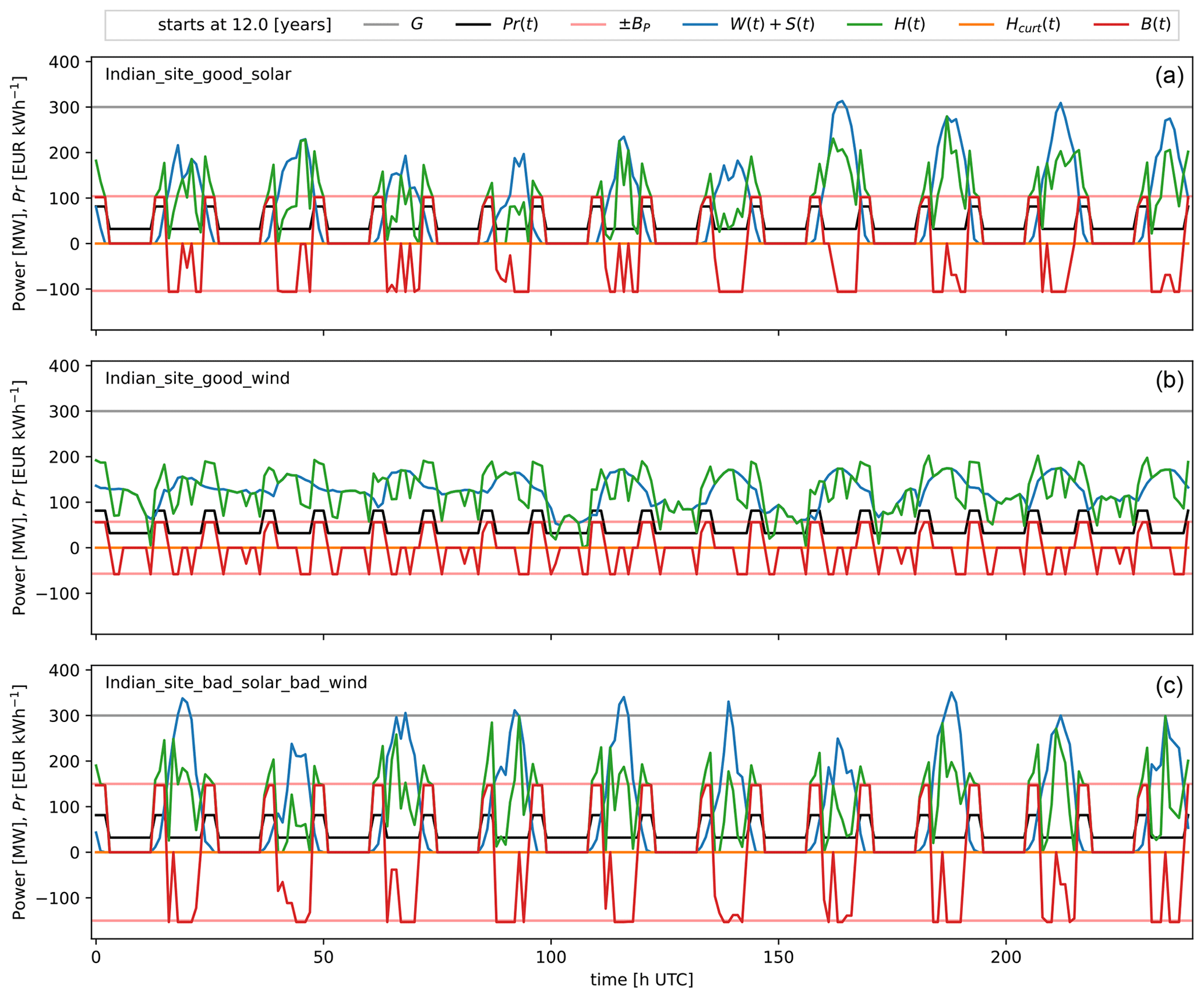
Task: Click the orange H_curt(t) legend swatch
Action: [976, 24]
